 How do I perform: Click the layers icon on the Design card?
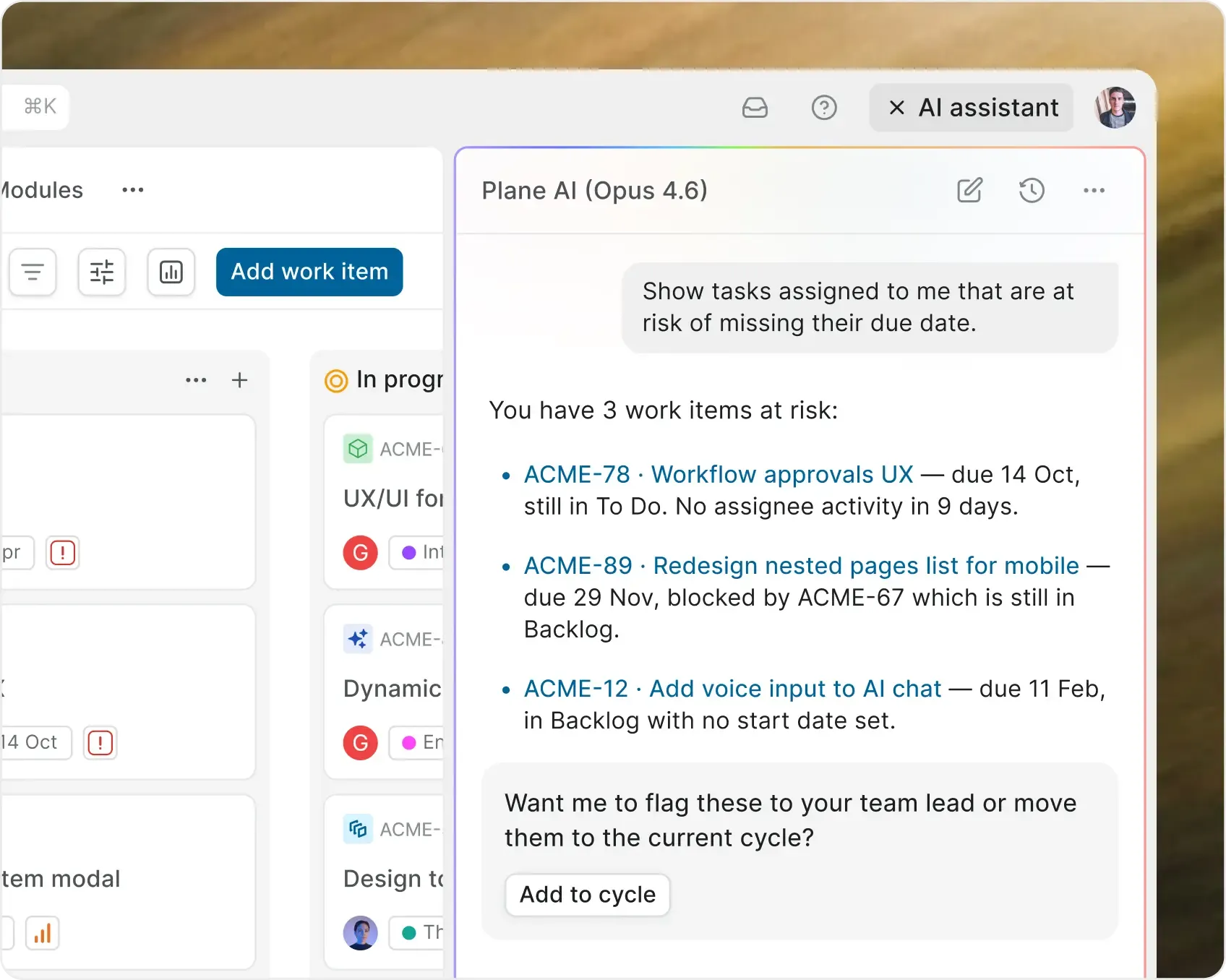[x=358, y=829]
